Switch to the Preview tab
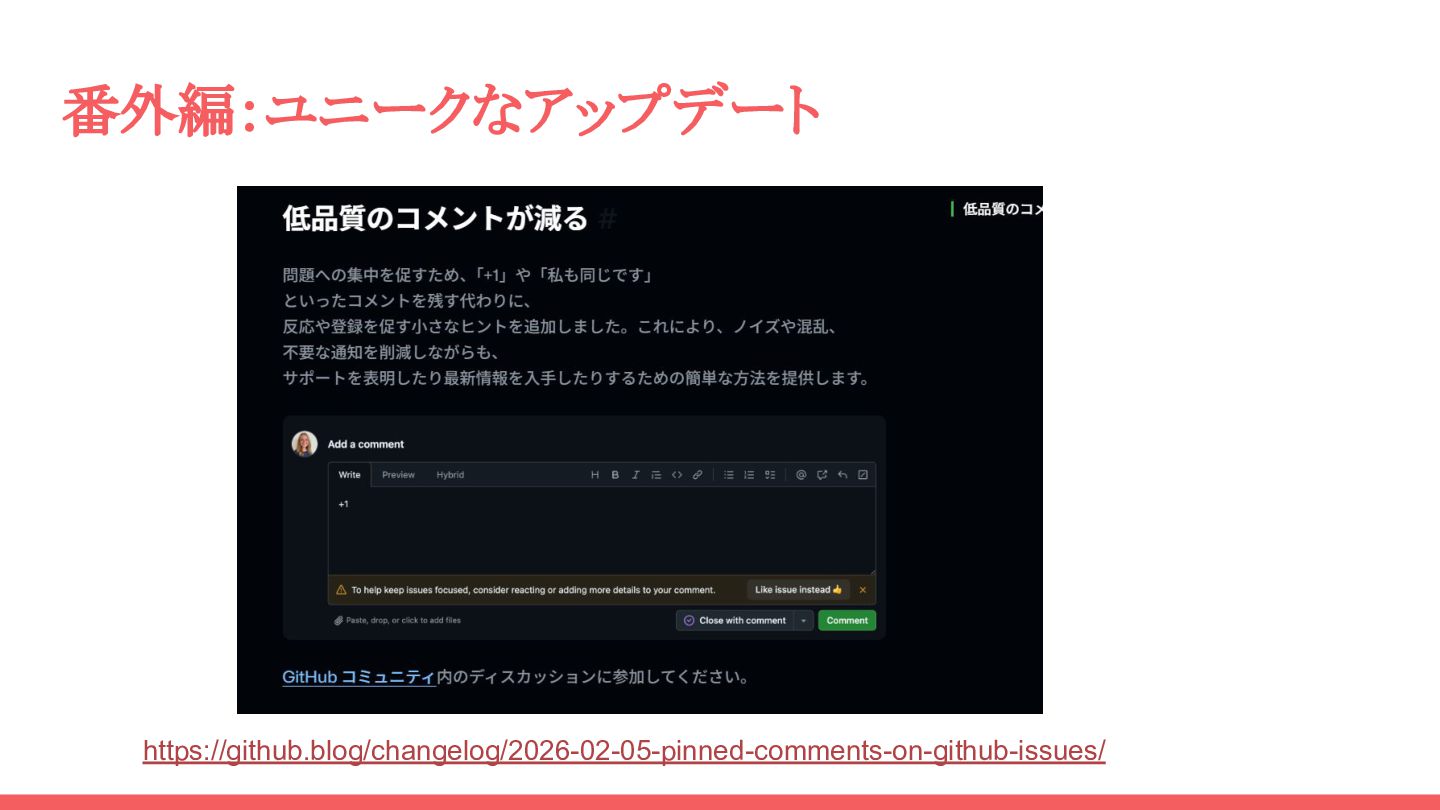Viewport: 1440px width, 810px height. tap(398, 475)
